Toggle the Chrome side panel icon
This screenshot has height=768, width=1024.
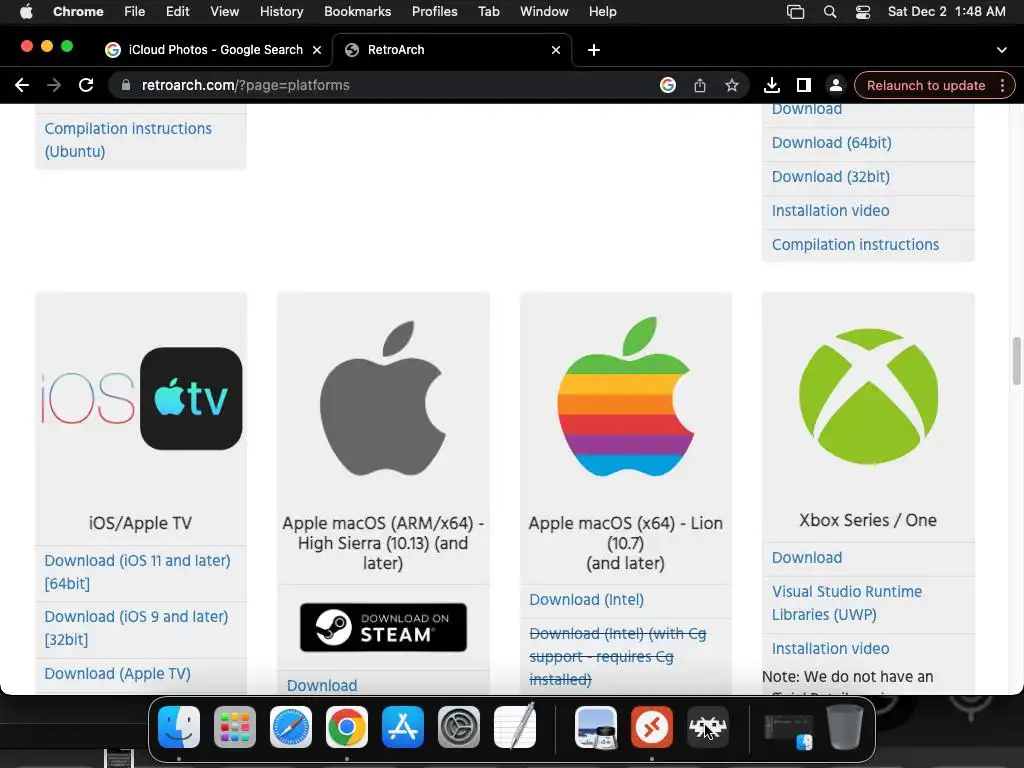(x=804, y=86)
